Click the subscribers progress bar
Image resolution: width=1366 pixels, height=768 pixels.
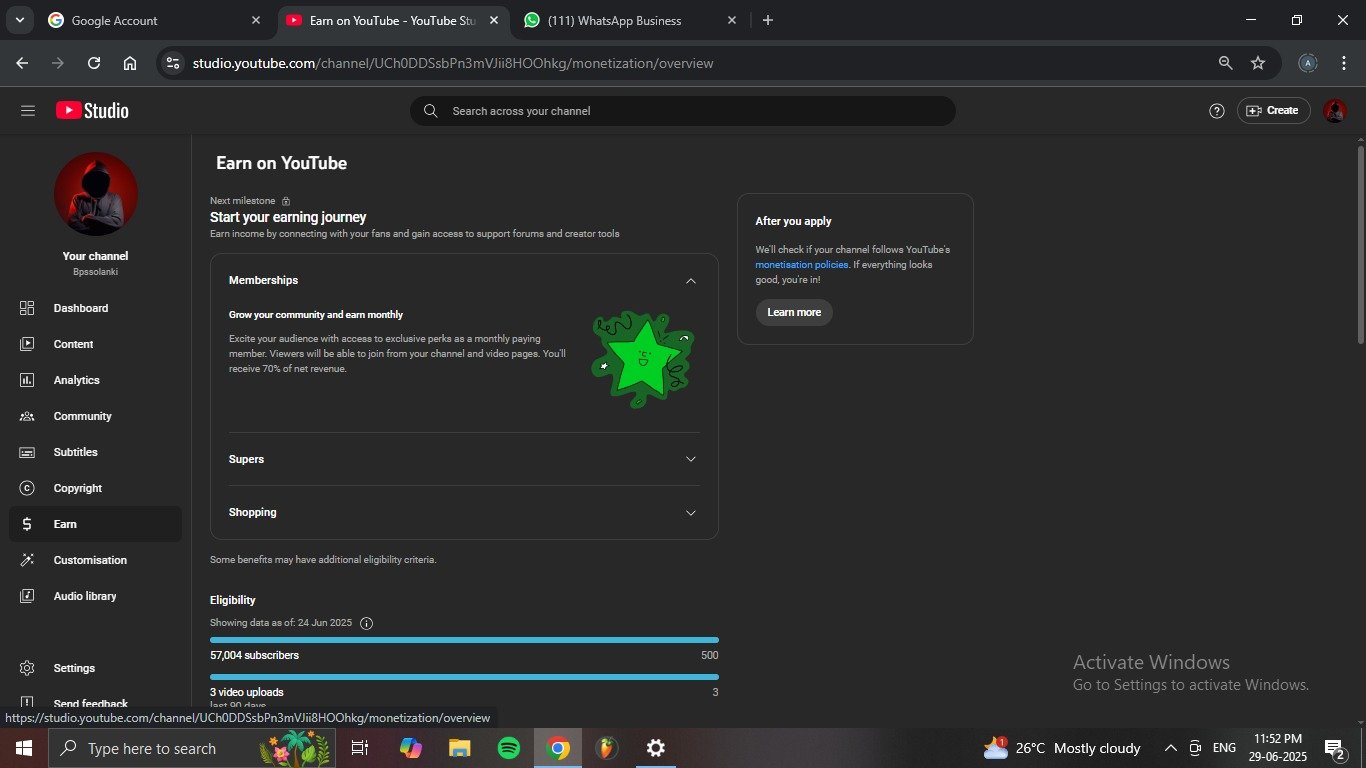(x=464, y=640)
